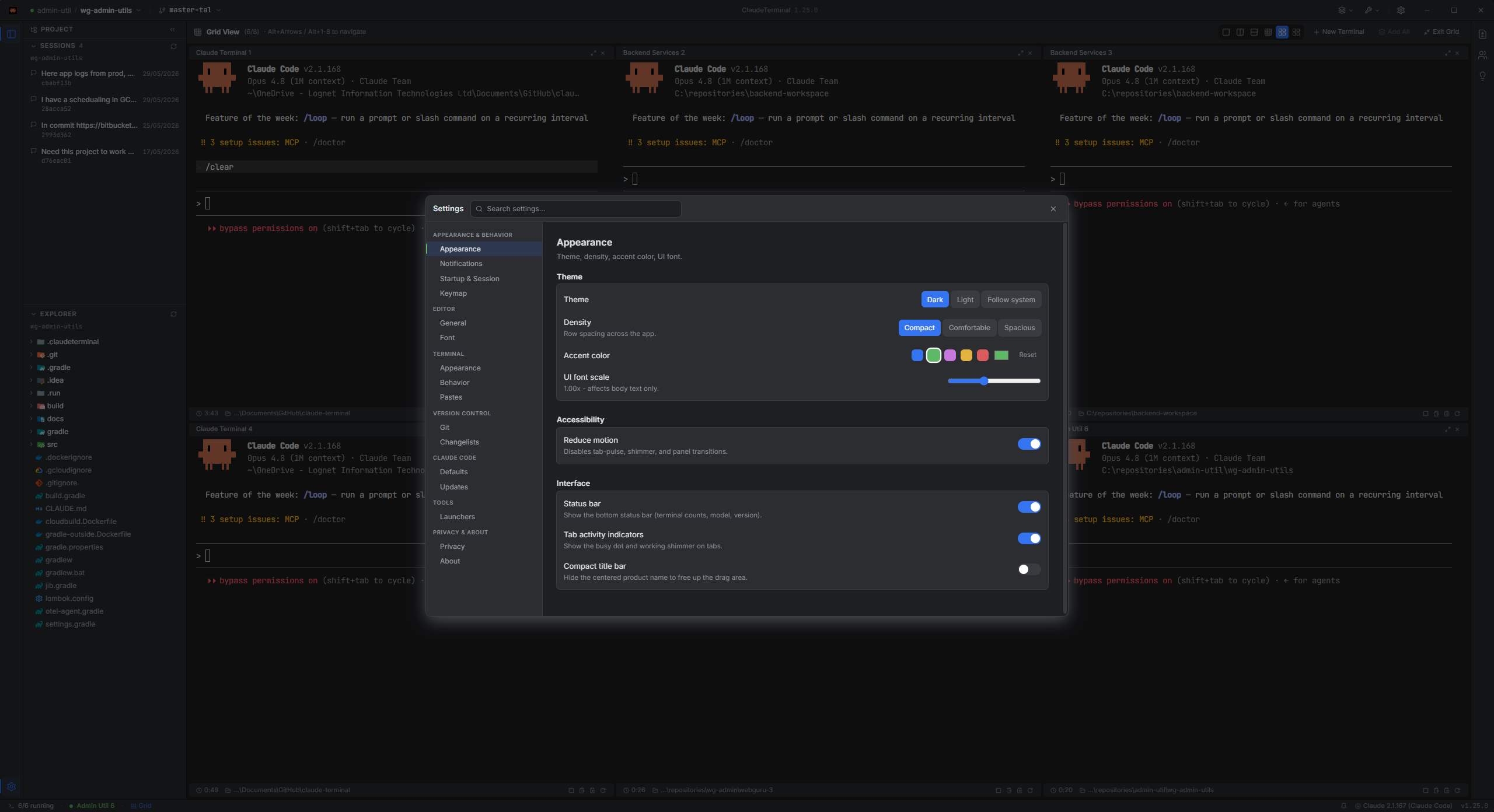
Task: Maximize Backend Services 2 terminal pane
Action: (x=1020, y=53)
